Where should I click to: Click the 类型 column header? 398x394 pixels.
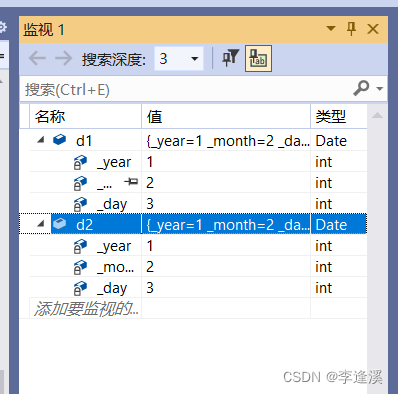point(339,116)
